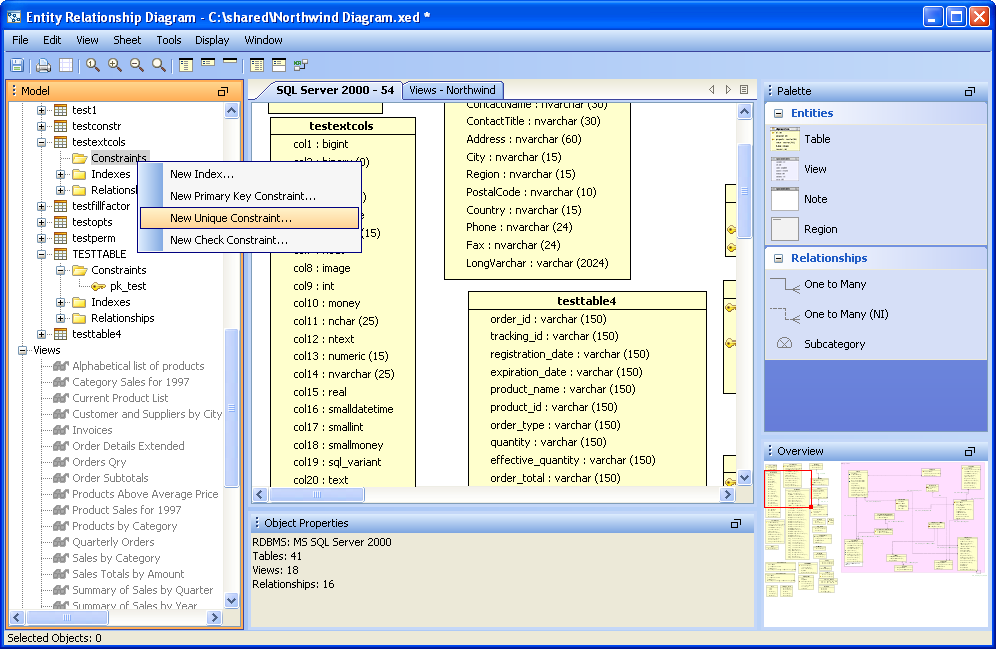Undock the Model panel using float button
The height and width of the screenshot is (649, 996).
pos(223,91)
